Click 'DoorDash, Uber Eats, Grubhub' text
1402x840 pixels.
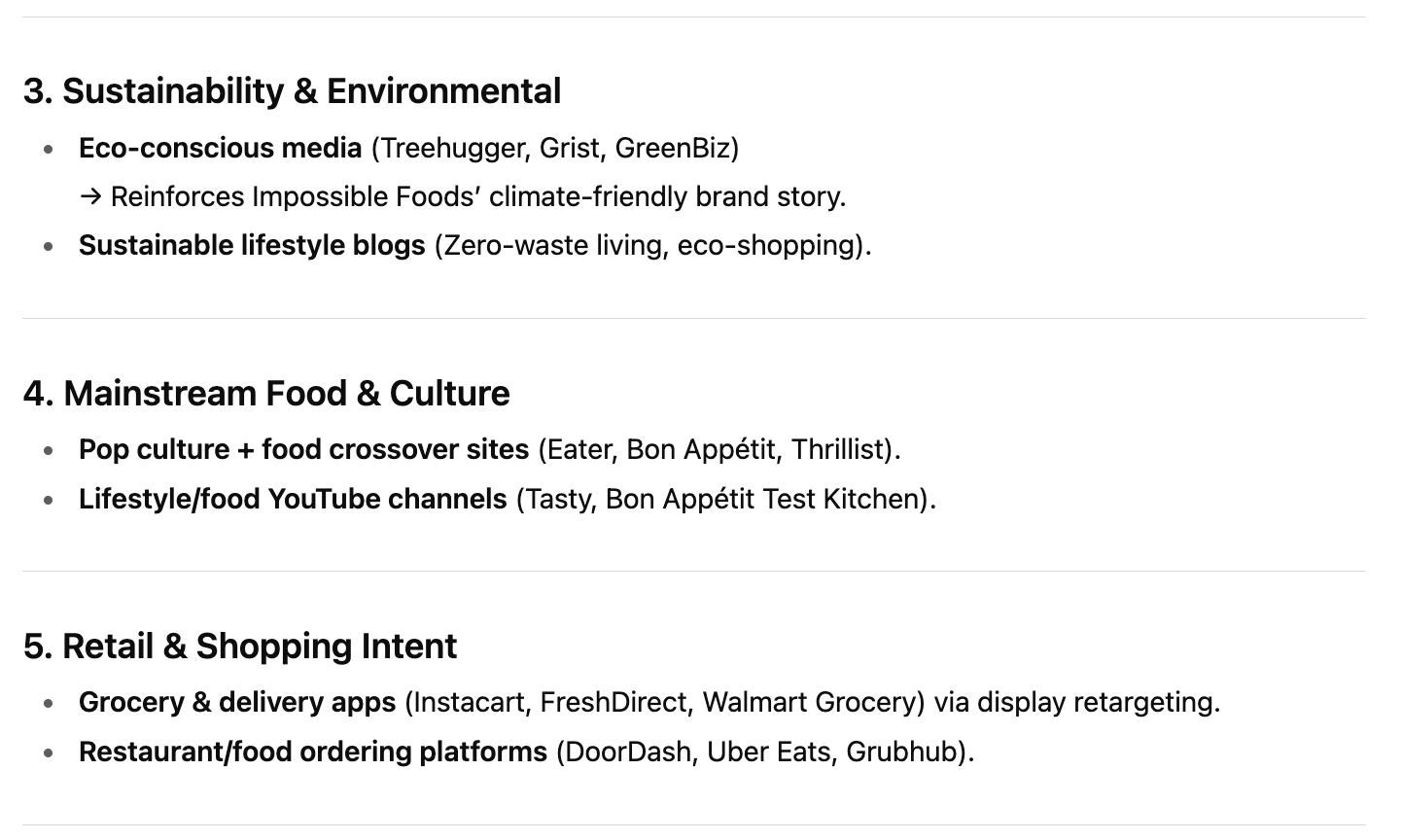(764, 752)
